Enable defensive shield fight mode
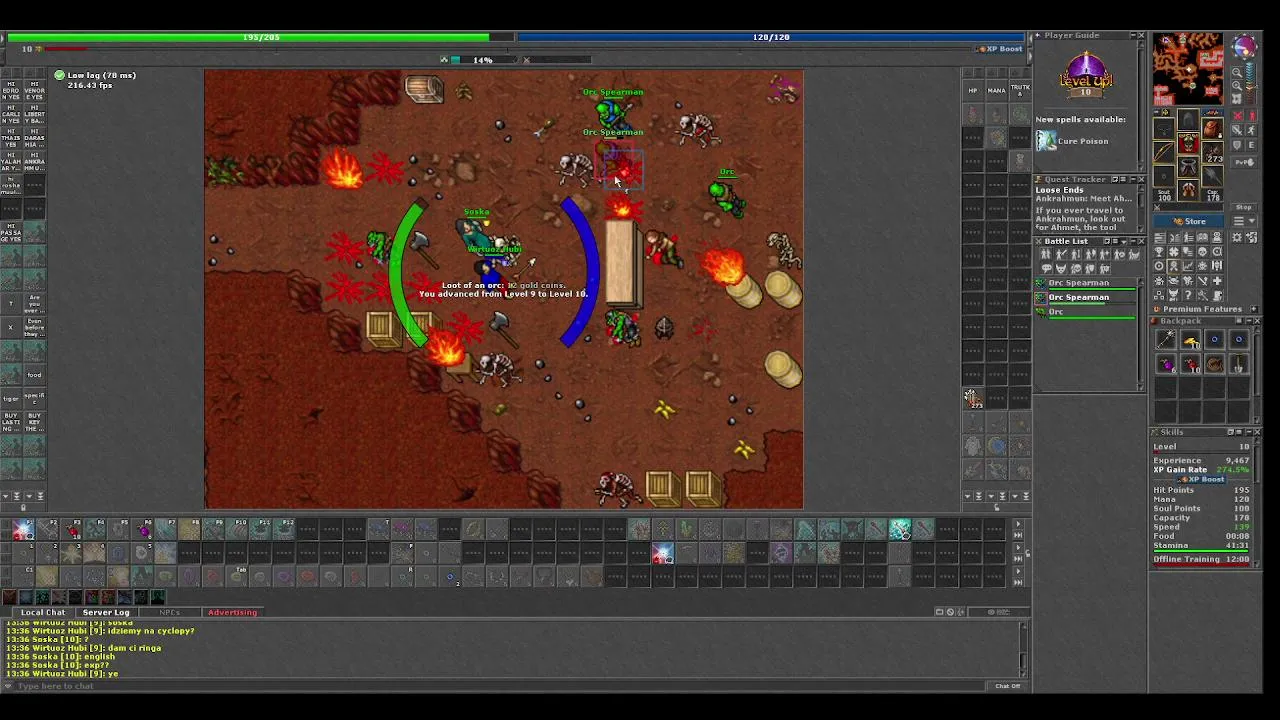Viewport: 1280px width, 720px height. coord(1237,145)
